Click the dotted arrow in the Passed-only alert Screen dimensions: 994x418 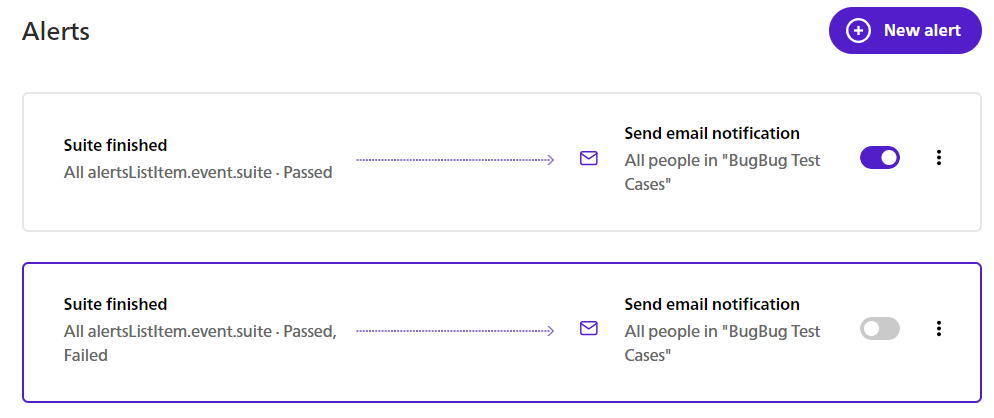pyautogui.click(x=455, y=160)
